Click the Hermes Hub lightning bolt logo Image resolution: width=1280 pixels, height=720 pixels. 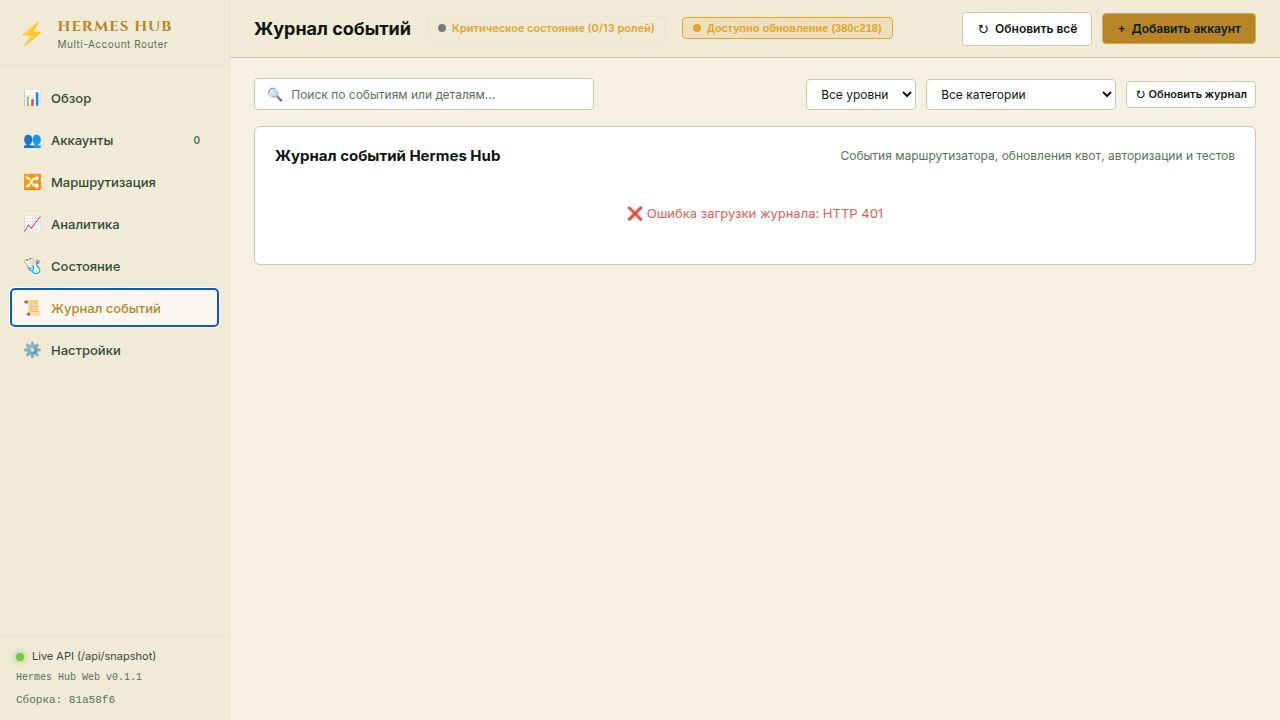point(32,34)
